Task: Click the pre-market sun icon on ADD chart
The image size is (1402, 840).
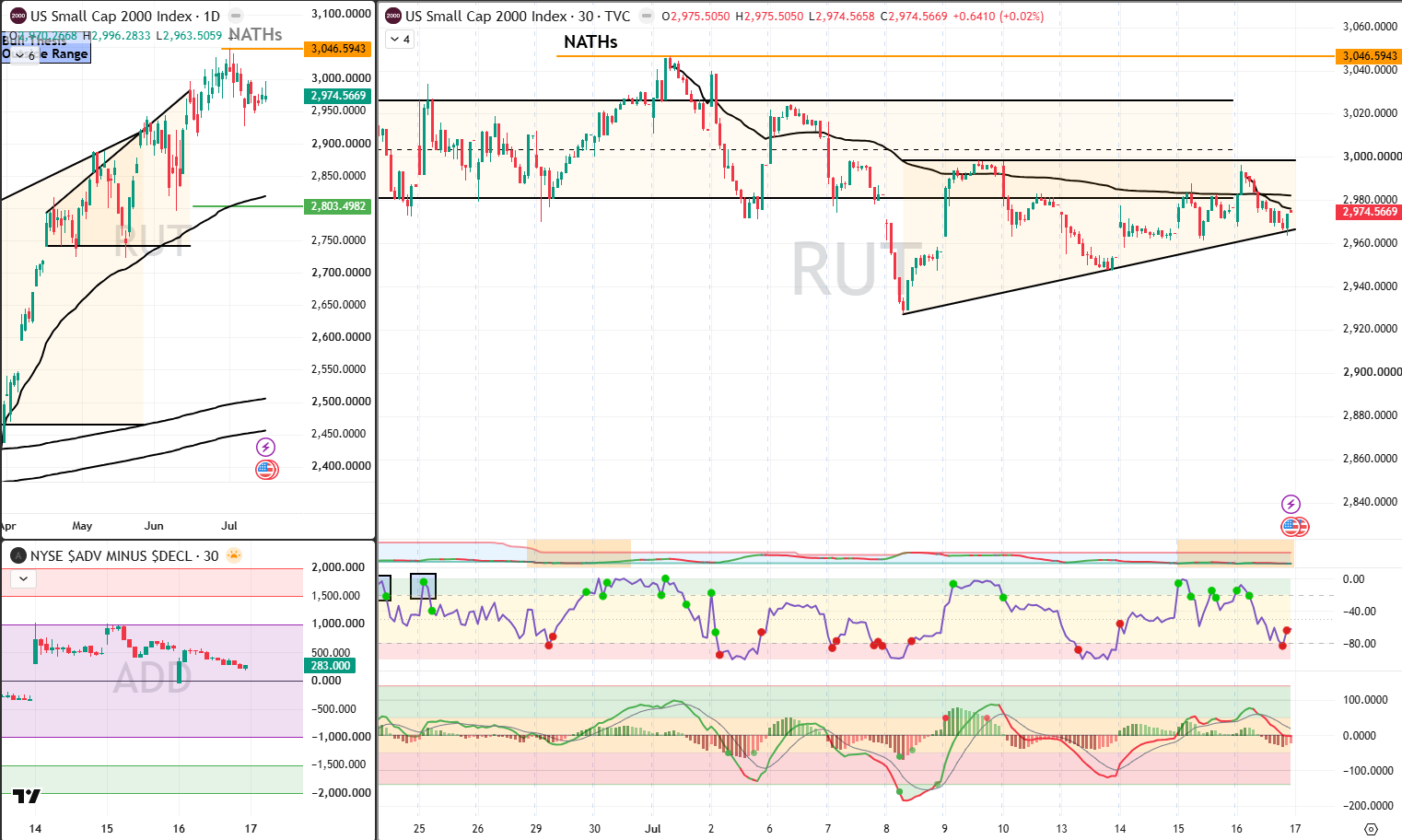Action: 234,554
